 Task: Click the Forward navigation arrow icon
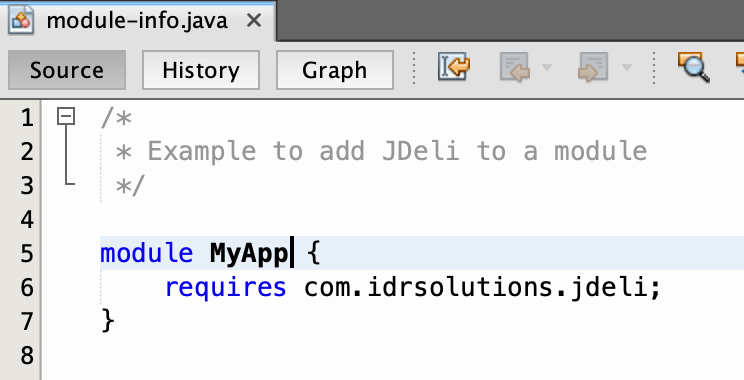pos(593,67)
